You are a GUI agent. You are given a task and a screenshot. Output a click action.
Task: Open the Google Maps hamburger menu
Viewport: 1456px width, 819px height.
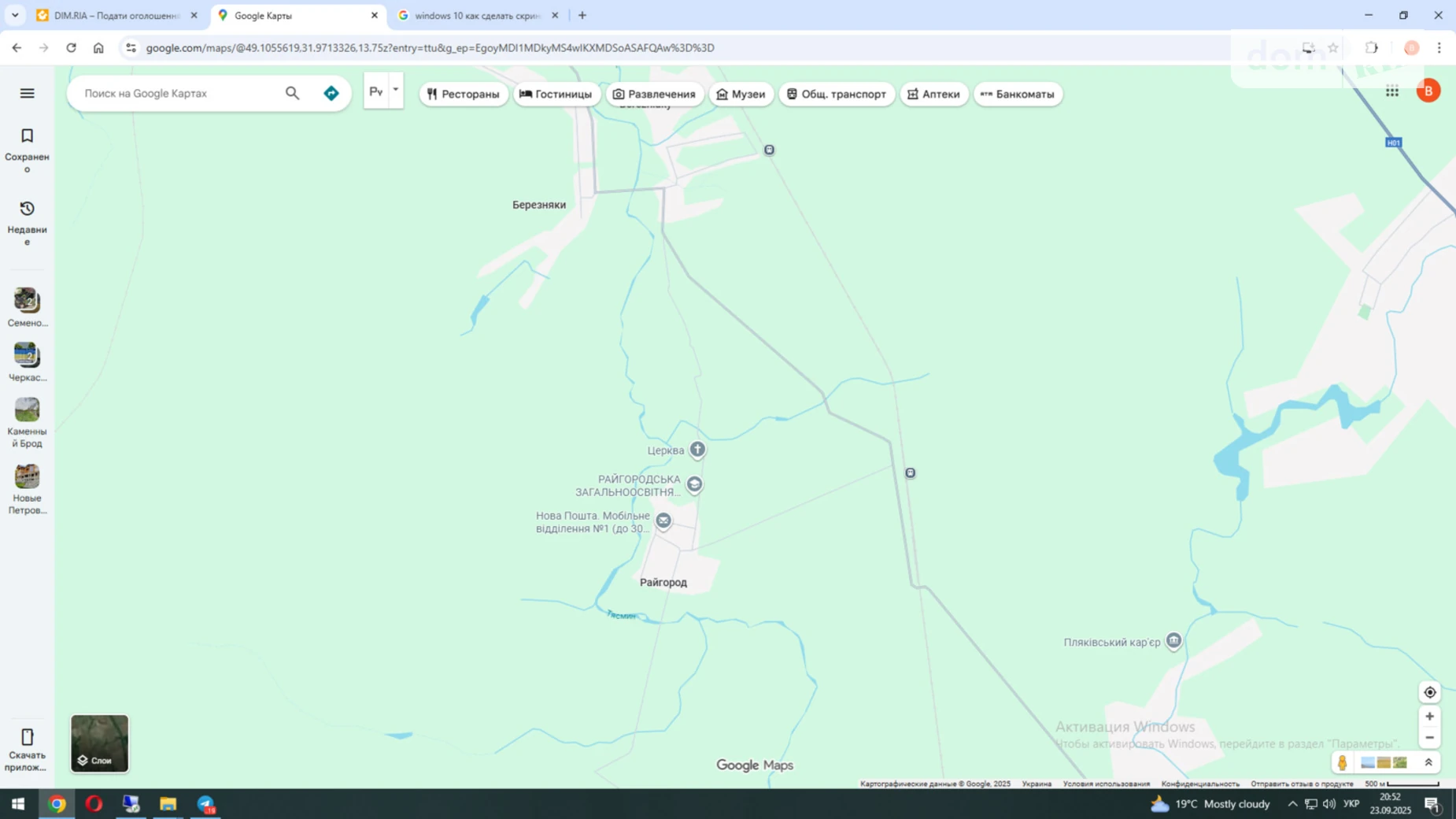[x=27, y=93]
